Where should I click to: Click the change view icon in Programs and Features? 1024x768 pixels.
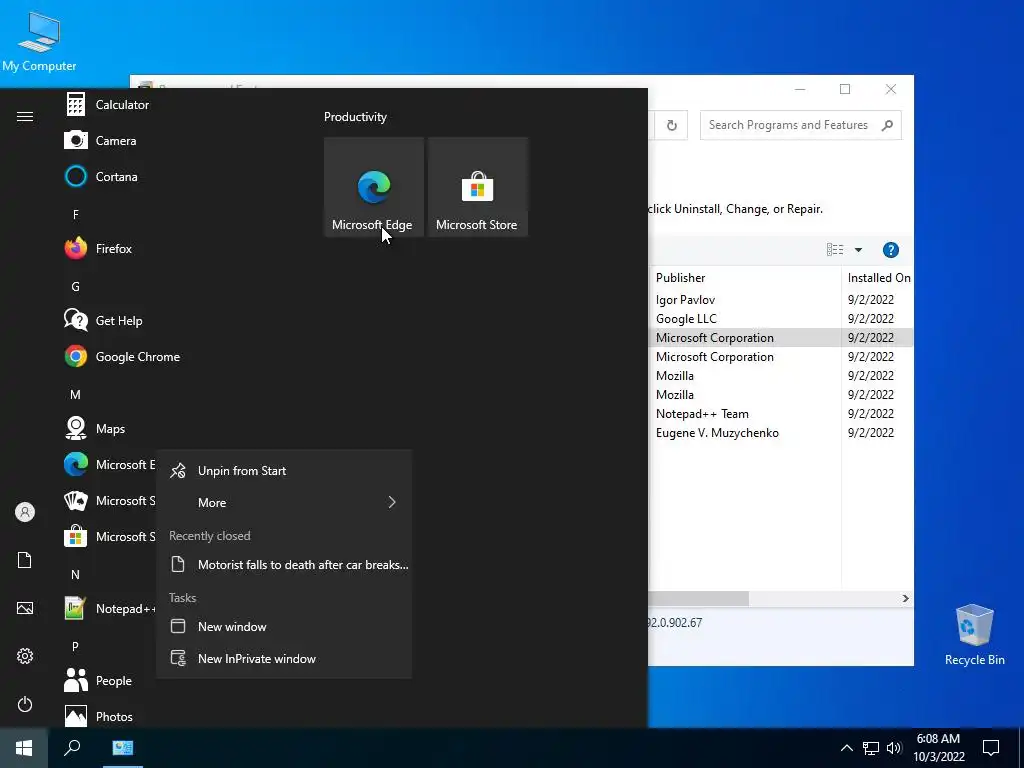pyautogui.click(x=835, y=250)
